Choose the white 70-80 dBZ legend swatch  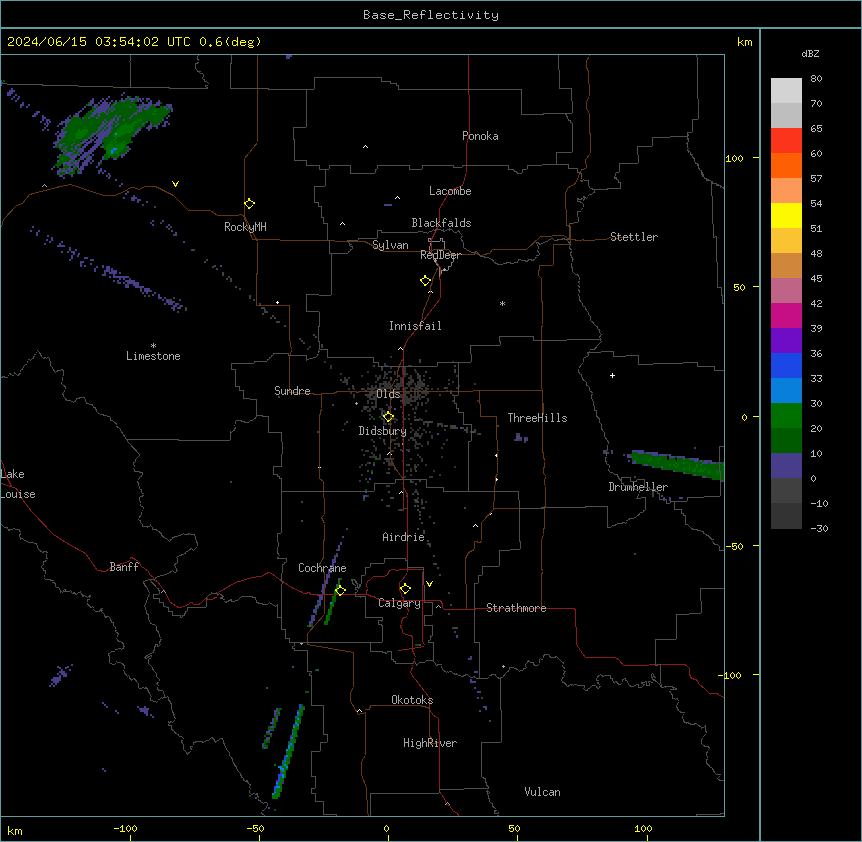(786, 91)
